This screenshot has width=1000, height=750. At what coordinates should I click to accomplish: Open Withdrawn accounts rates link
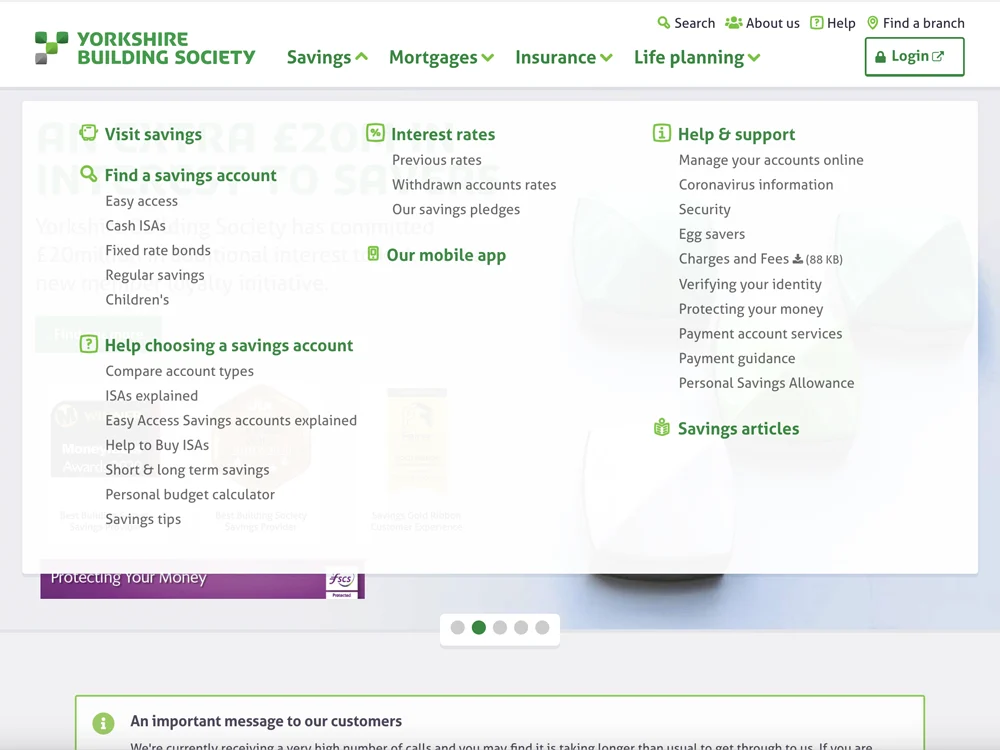point(474,185)
